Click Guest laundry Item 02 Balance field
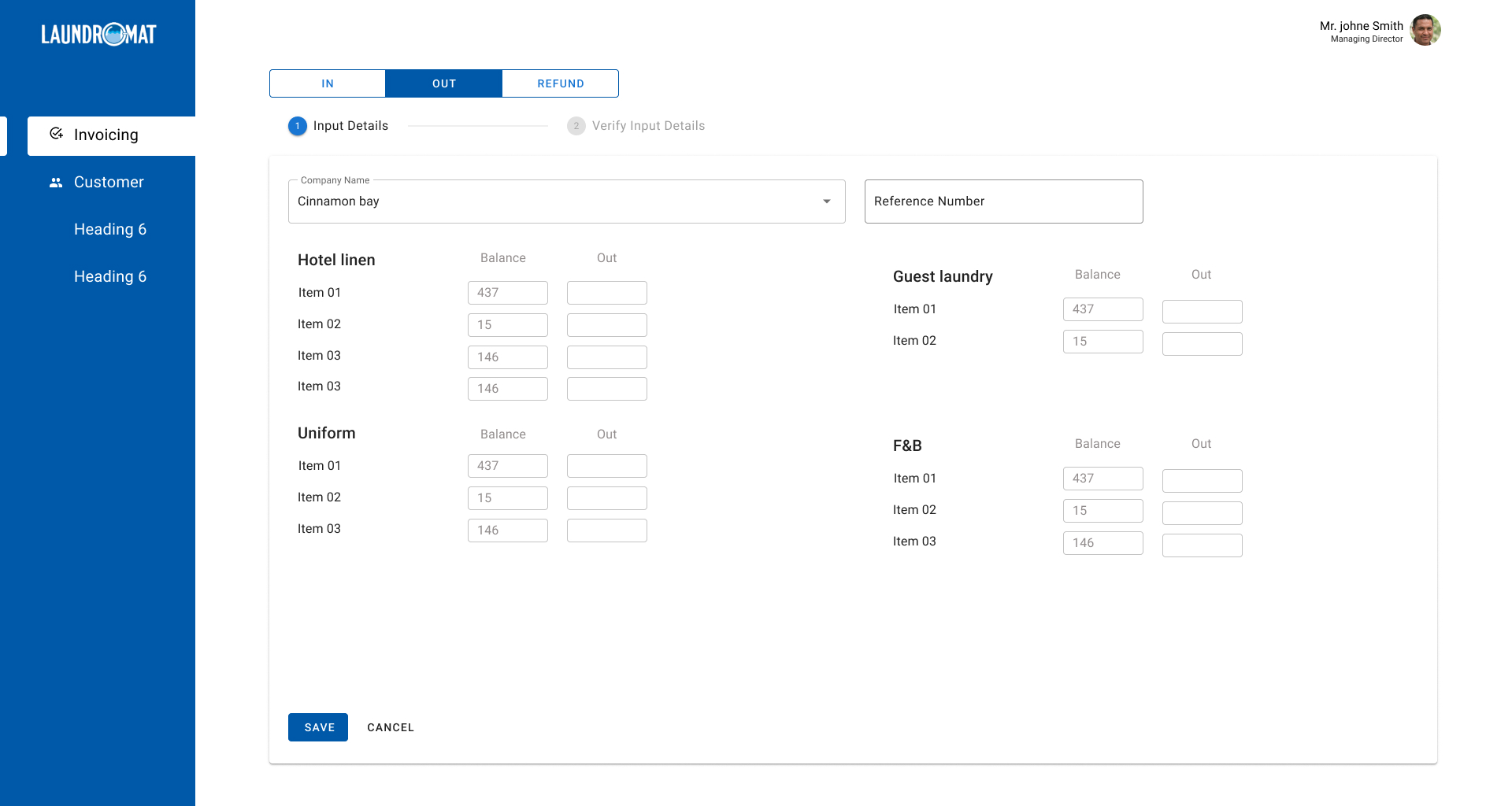This screenshot has height=806, width=1512. click(1102, 341)
